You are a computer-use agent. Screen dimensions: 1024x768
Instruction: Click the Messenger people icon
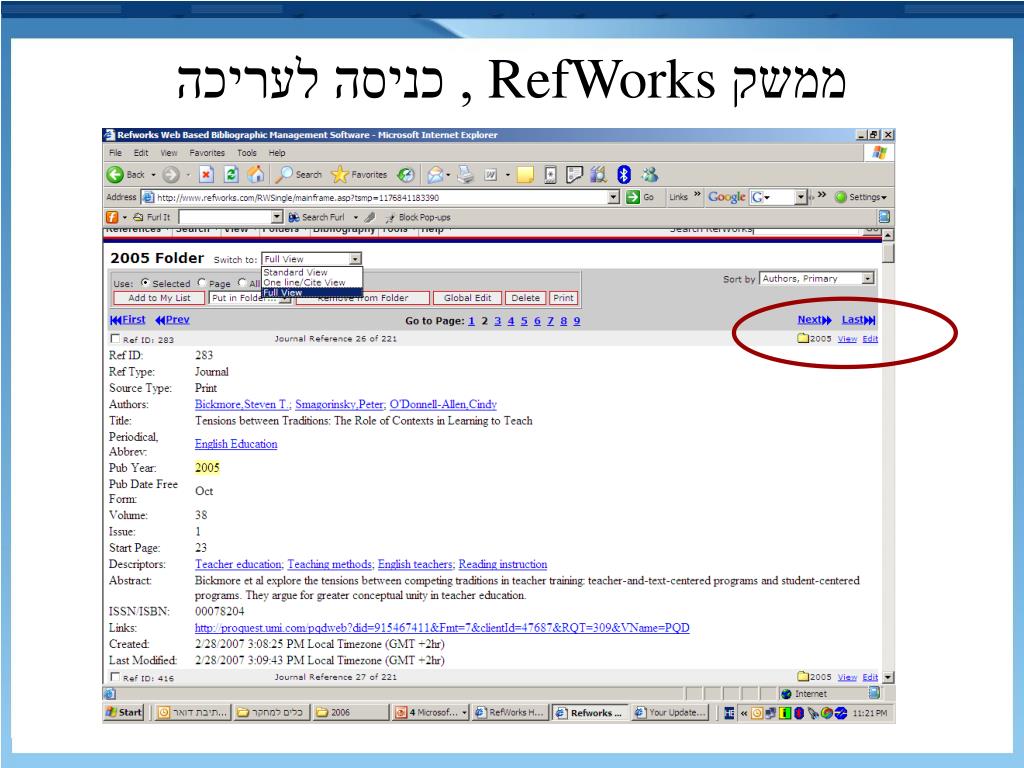click(x=649, y=174)
